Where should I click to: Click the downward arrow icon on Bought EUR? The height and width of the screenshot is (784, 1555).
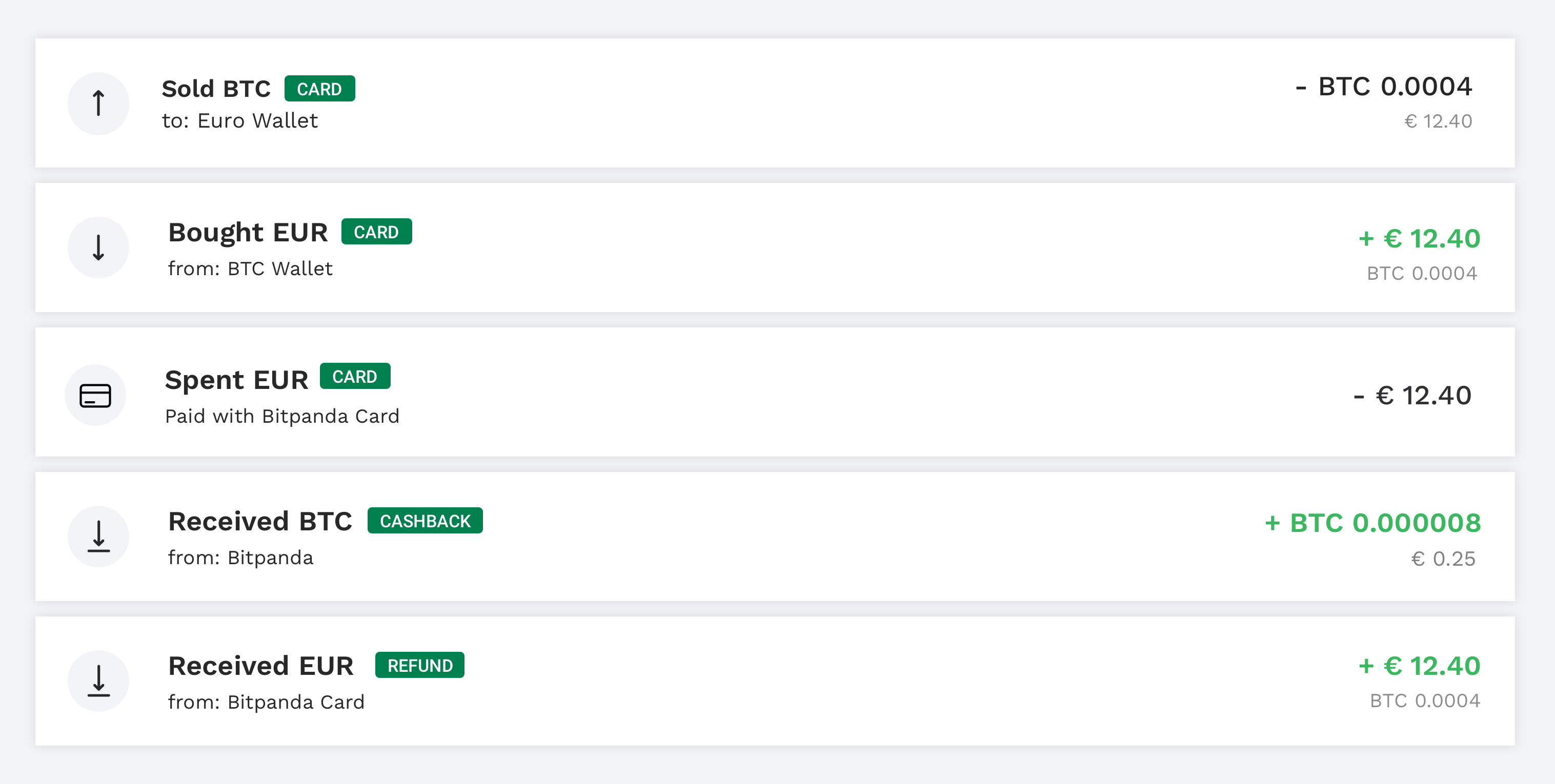coord(98,247)
